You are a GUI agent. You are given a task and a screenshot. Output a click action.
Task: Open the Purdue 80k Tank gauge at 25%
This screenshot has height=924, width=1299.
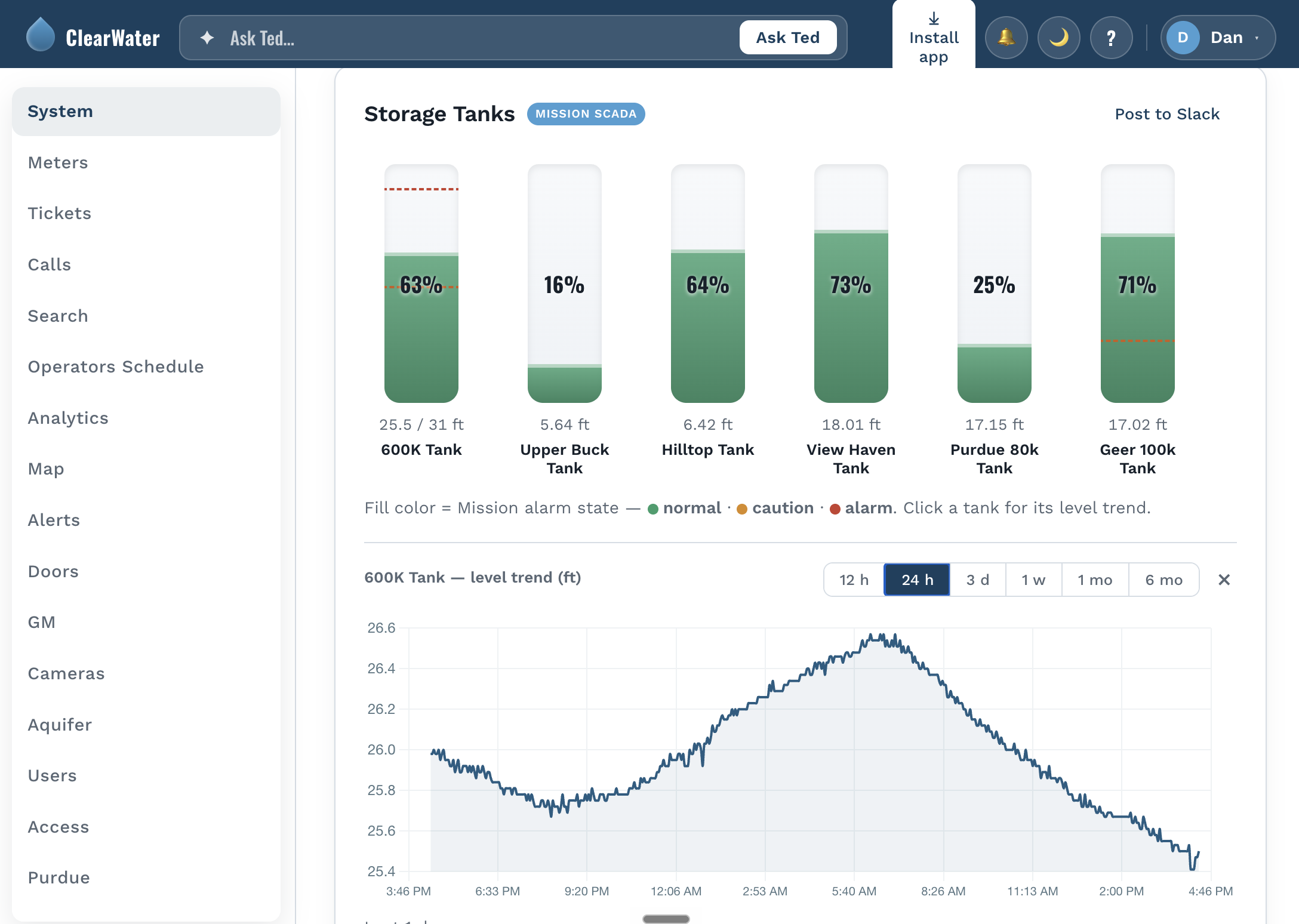(995, 284)
